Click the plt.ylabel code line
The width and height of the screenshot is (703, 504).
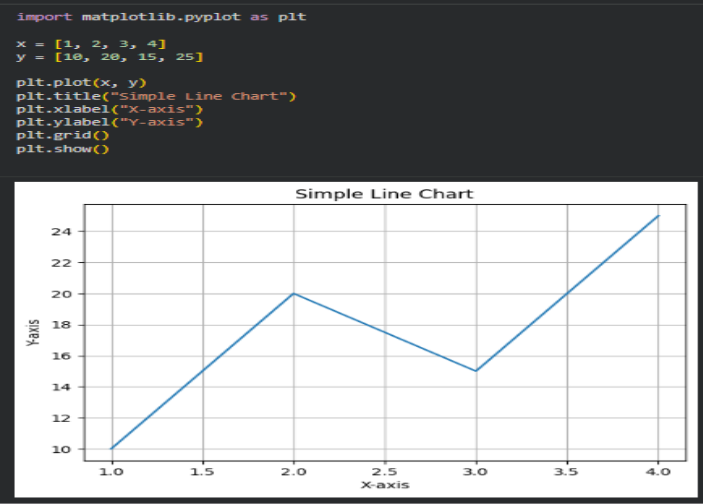click(109, 122)
